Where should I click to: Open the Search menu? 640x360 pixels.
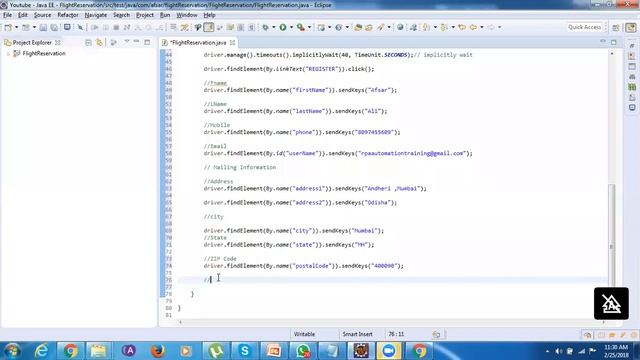point(121,15)
